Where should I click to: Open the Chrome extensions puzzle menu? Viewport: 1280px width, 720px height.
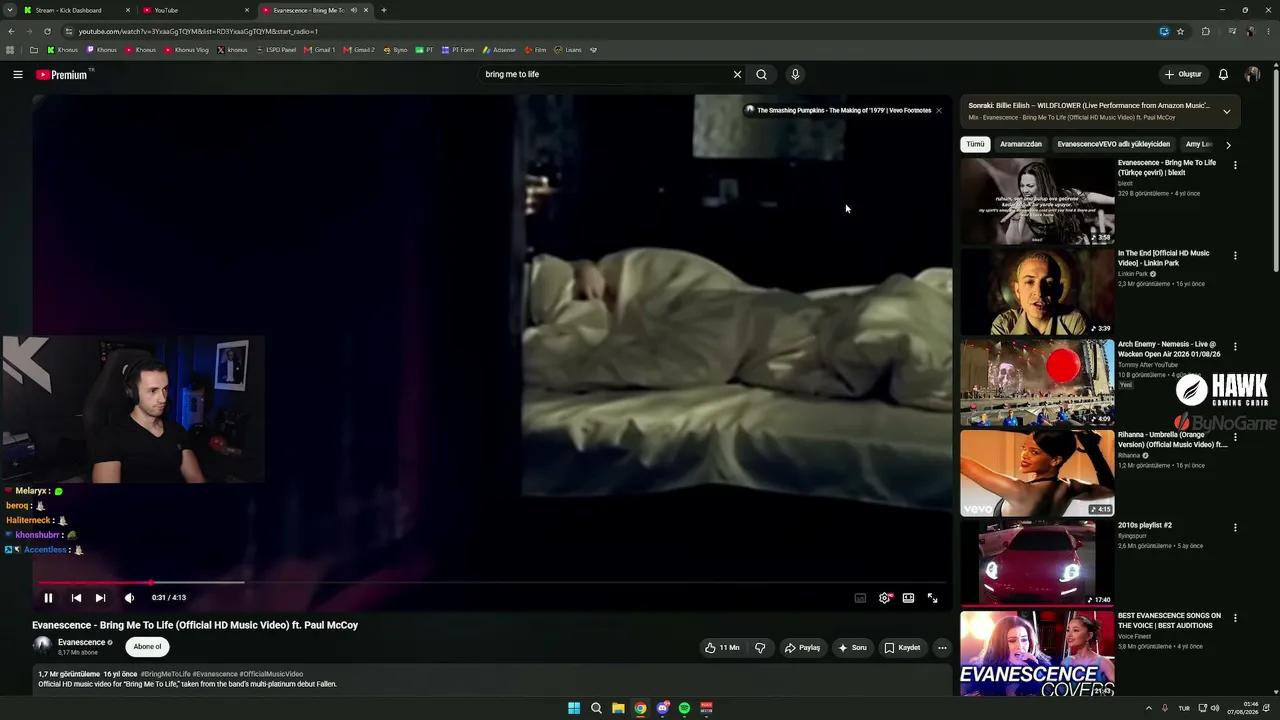click(x=1205, y=31)
